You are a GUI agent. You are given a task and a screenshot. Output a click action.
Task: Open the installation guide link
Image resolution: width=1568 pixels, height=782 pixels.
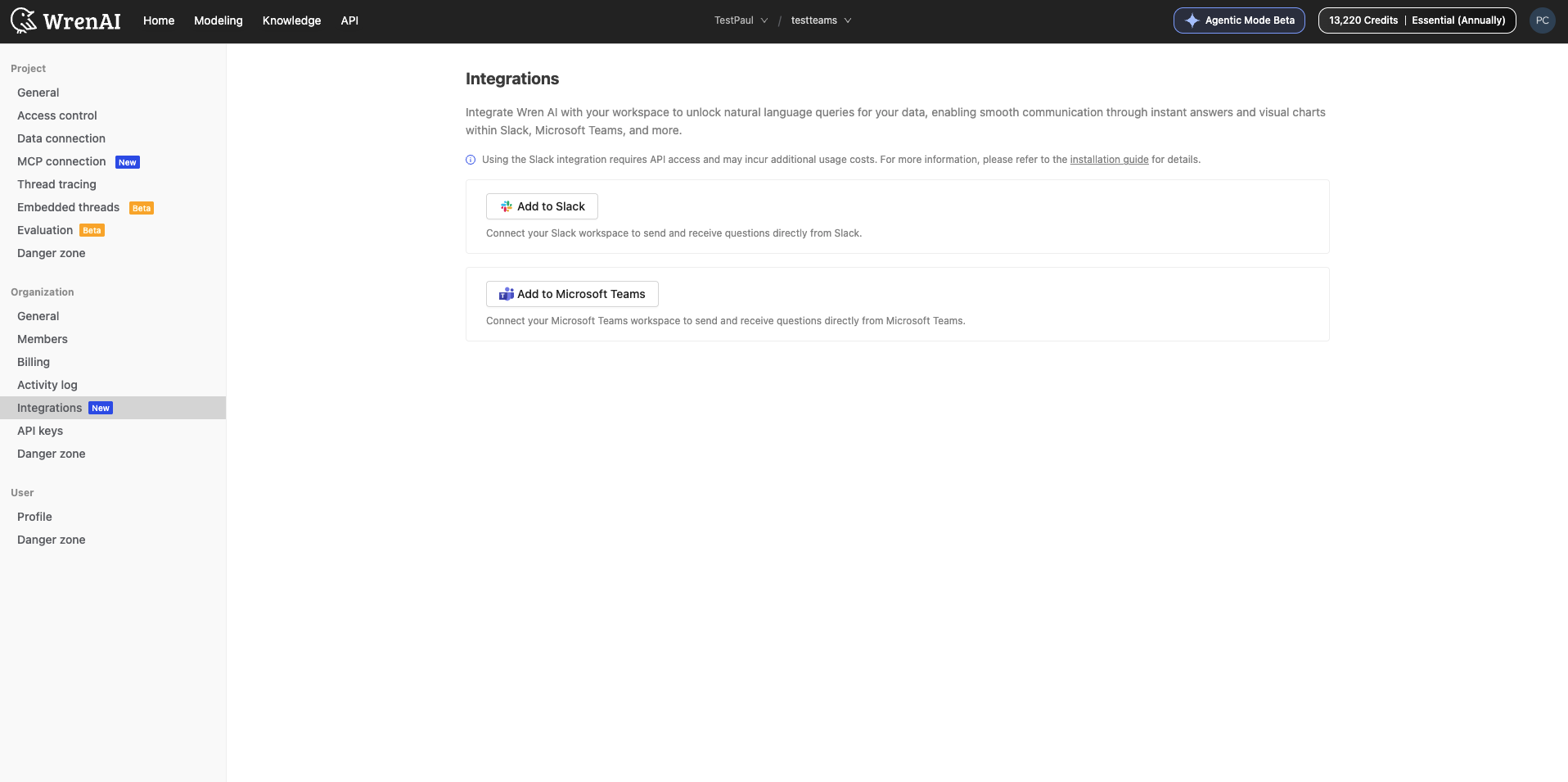coord(1109,160)
